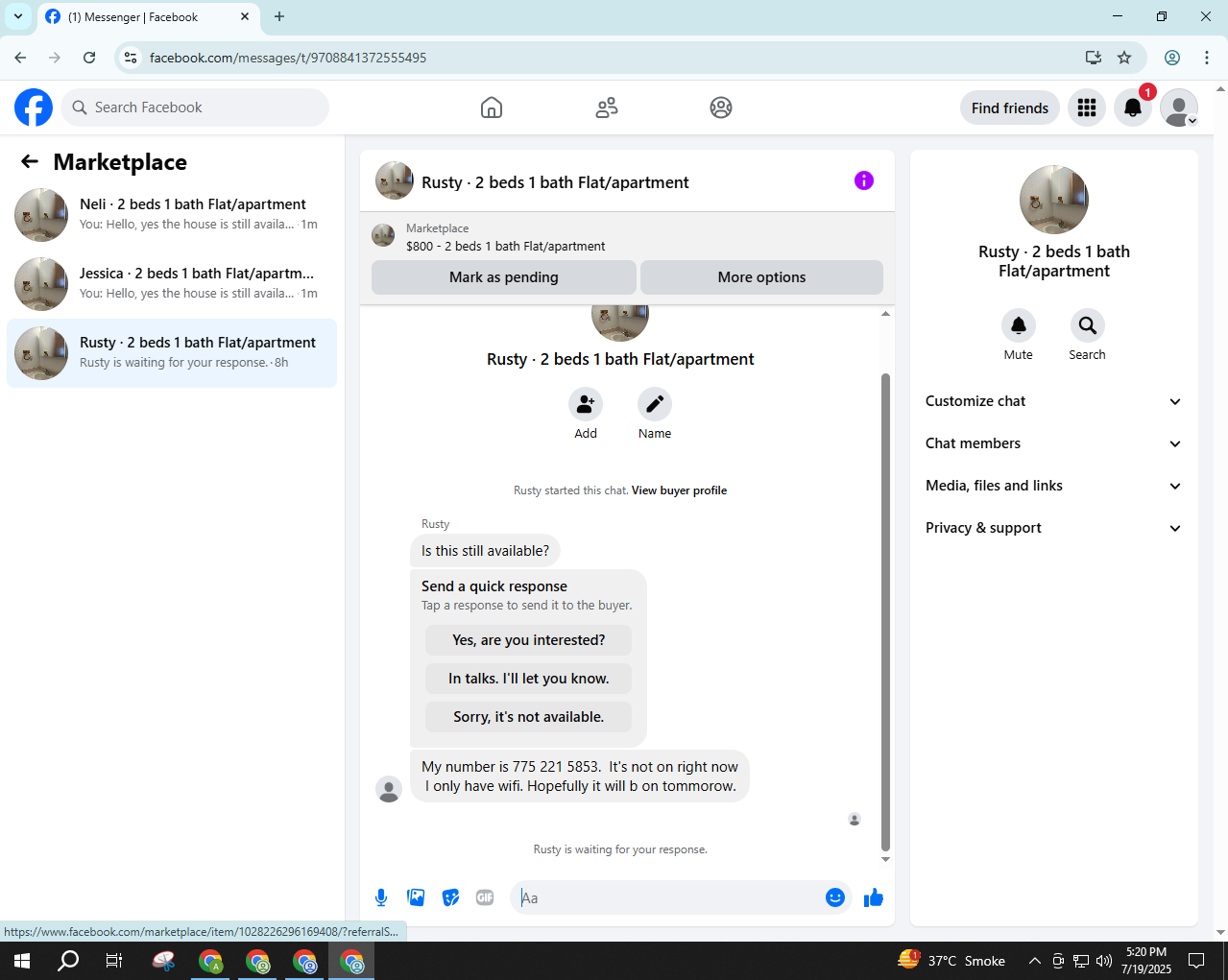Send 'Yes, are you interested?' quick response
This screenshot has height=980, width=1228.
(529, 640)
